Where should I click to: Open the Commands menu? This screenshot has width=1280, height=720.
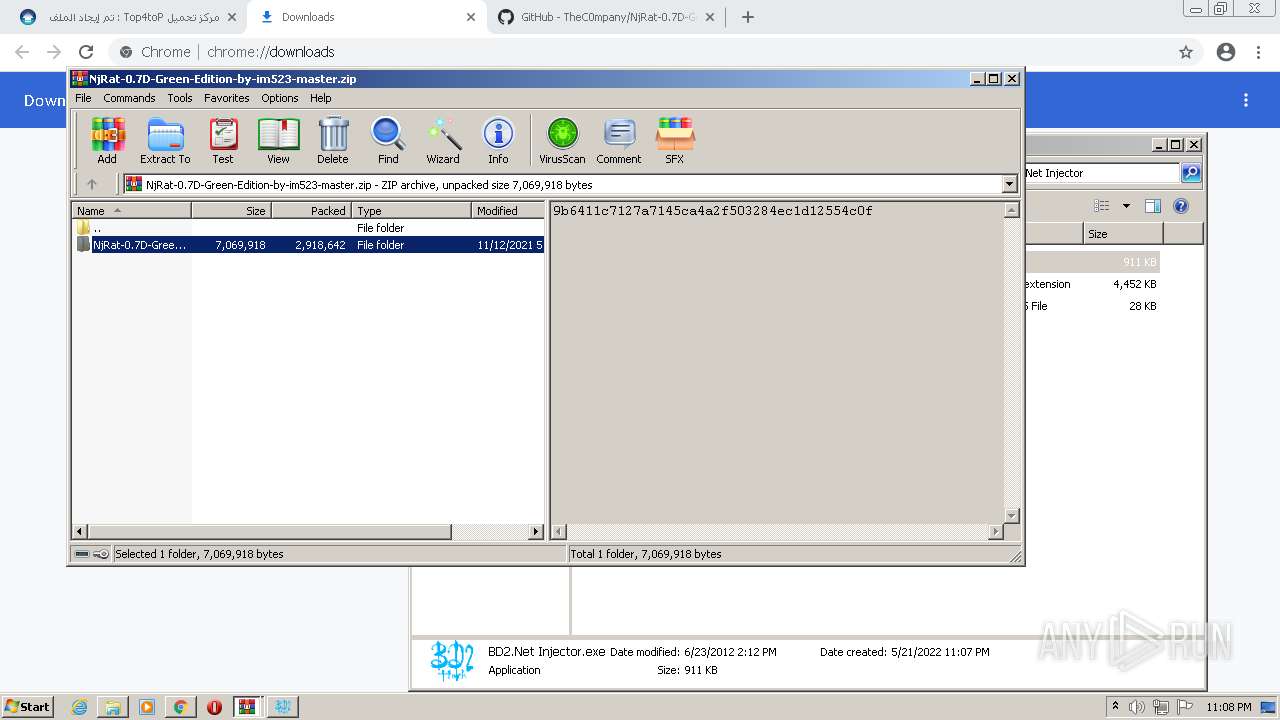coord(129,98)
